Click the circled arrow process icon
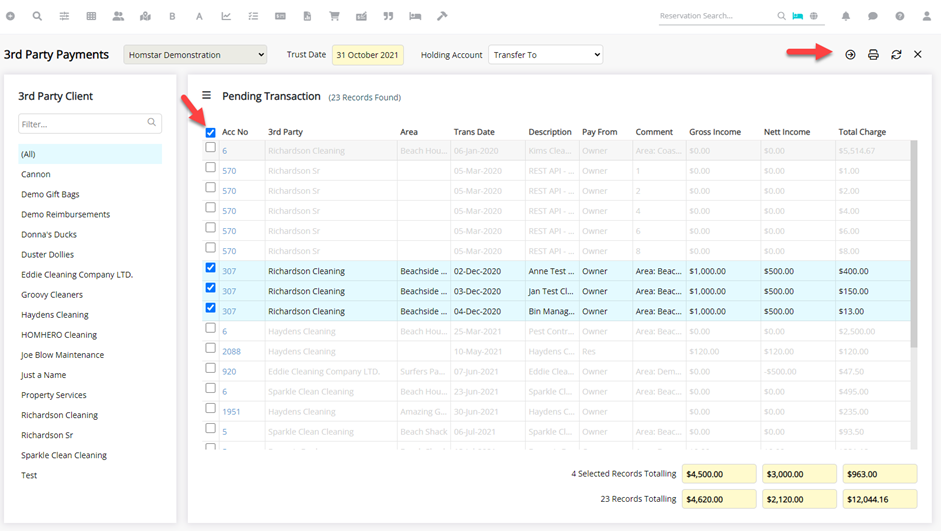This screenshot has height=531, width=941. (850, 55)
